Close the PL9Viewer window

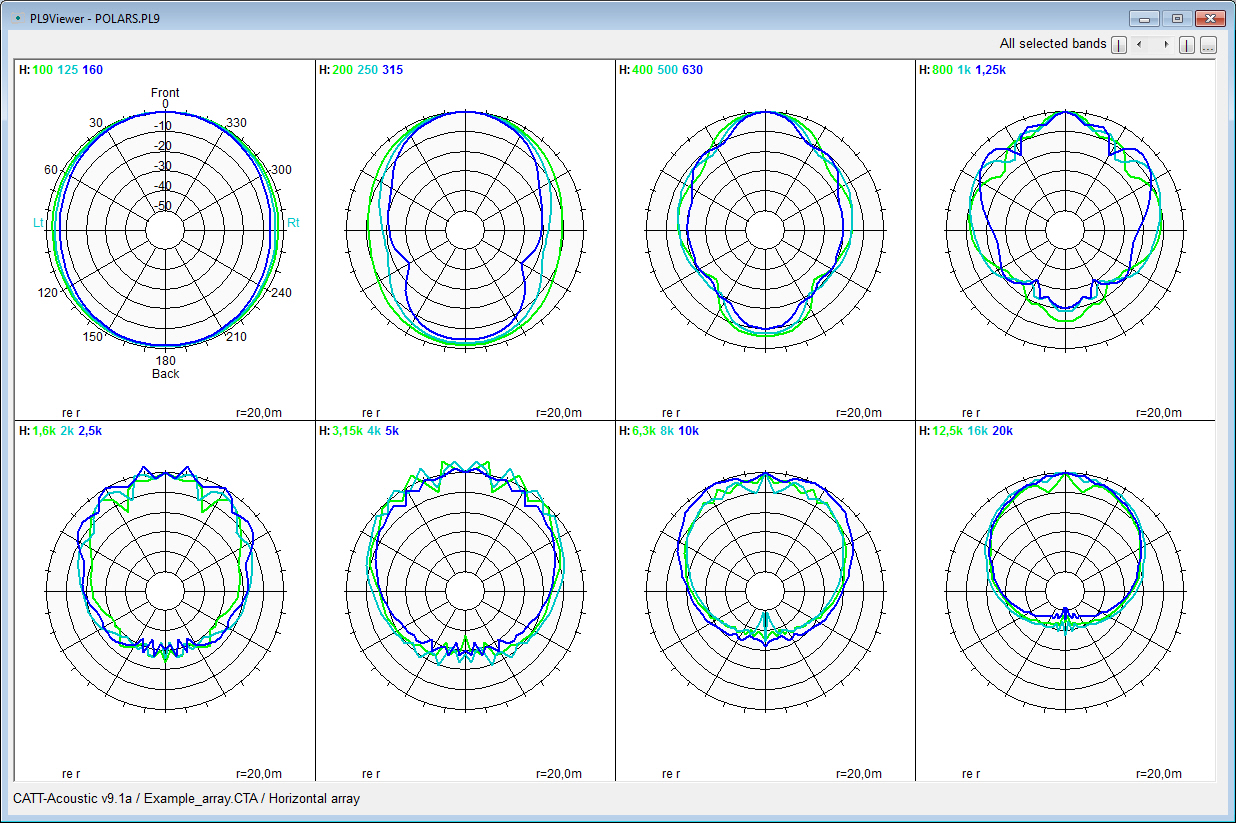(1210, 19)
